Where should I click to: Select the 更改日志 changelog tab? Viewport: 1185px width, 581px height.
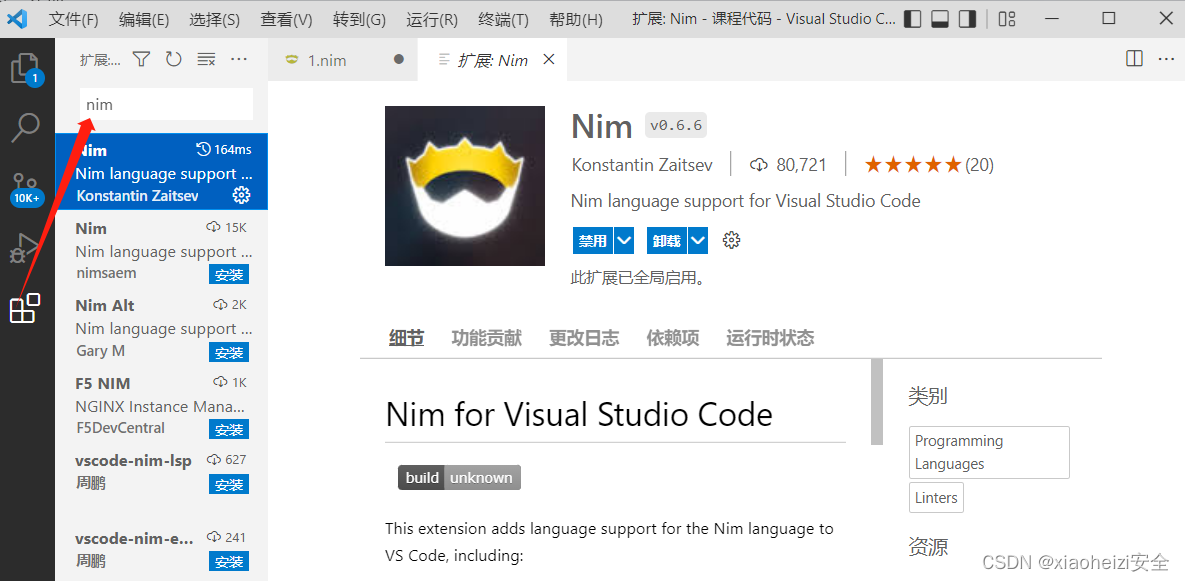coord(584,338)
